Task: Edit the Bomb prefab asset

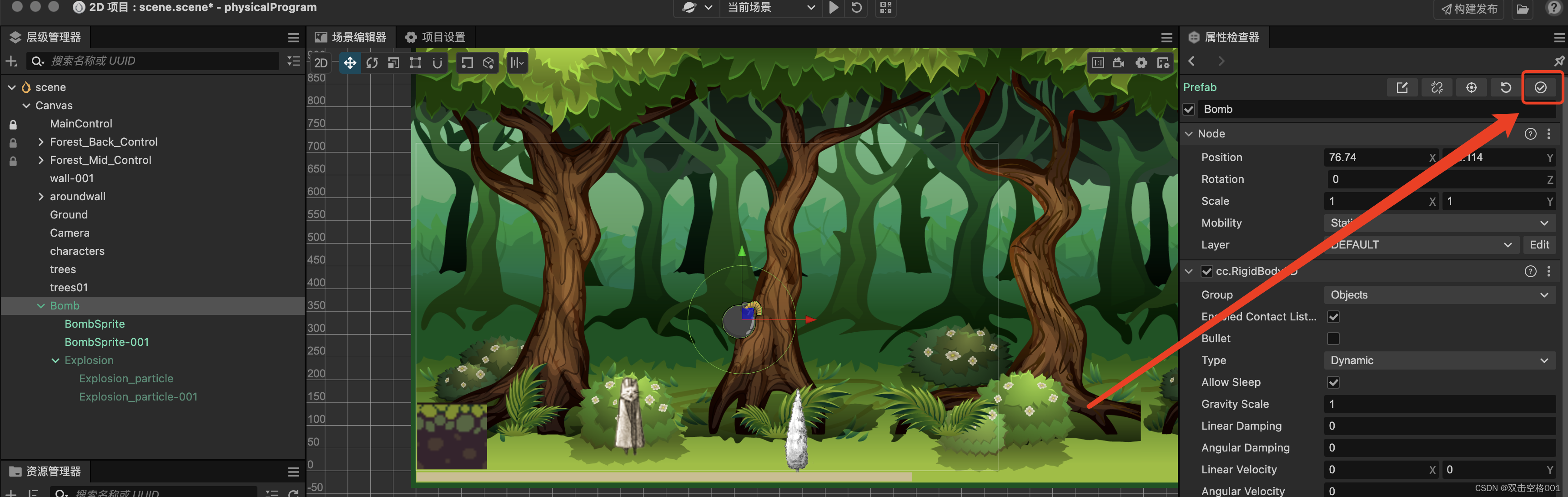Action: [x=1402, y=88]
